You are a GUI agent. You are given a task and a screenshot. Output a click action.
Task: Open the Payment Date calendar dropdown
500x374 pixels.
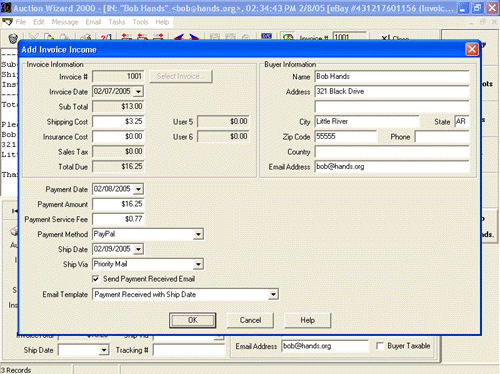pos(138,189)
